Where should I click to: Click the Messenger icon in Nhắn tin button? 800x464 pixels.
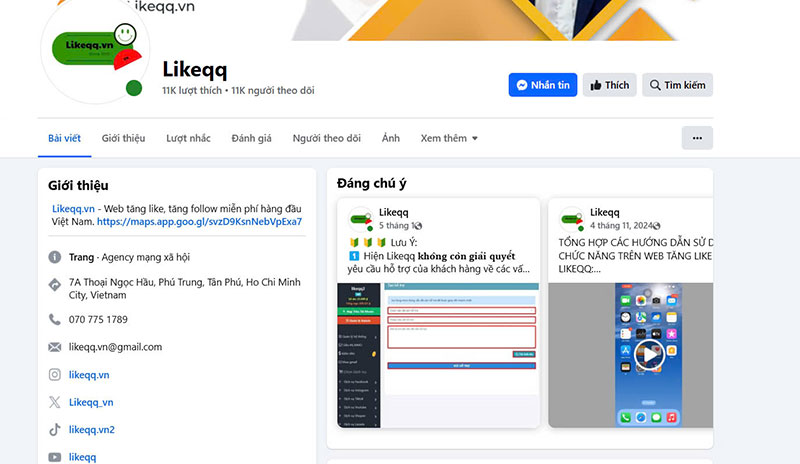click(521, 85)
